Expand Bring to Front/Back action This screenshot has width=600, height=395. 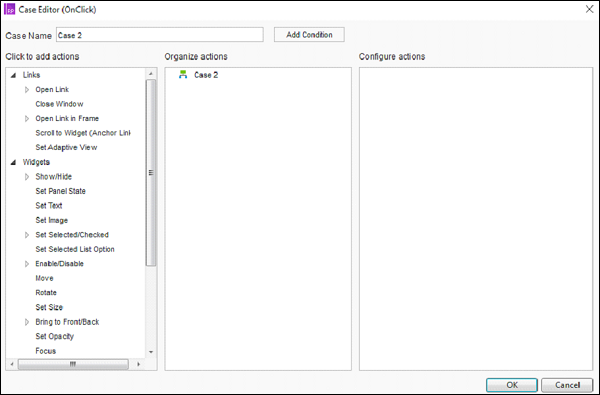click(x=27, y=322)
